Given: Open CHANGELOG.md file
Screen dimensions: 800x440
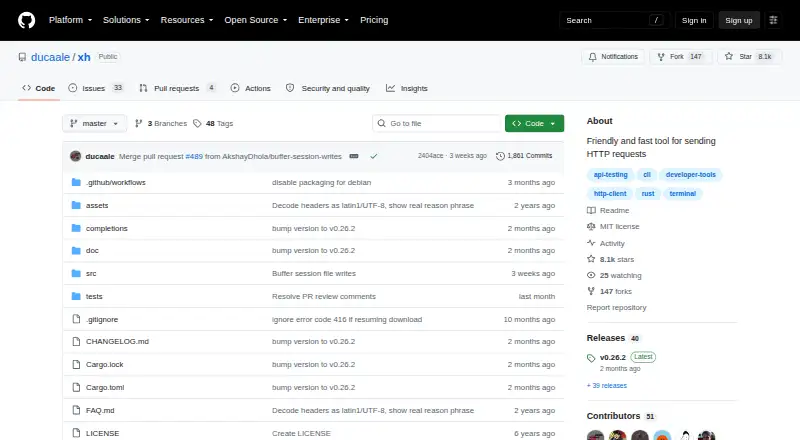Looking at the screenshot, I should click(x=117, y=341).
